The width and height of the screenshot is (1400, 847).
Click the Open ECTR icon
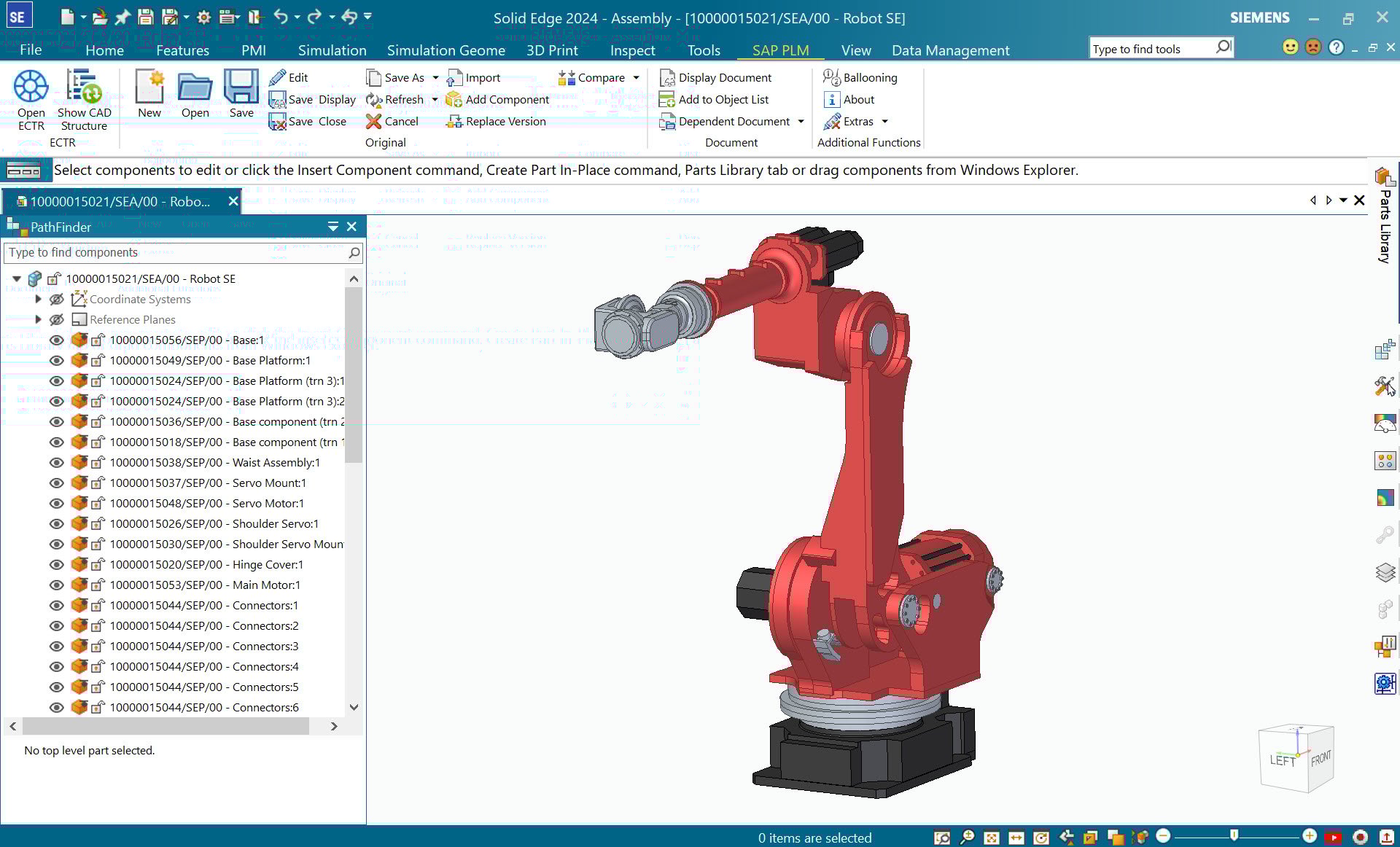tap(31, 87)
